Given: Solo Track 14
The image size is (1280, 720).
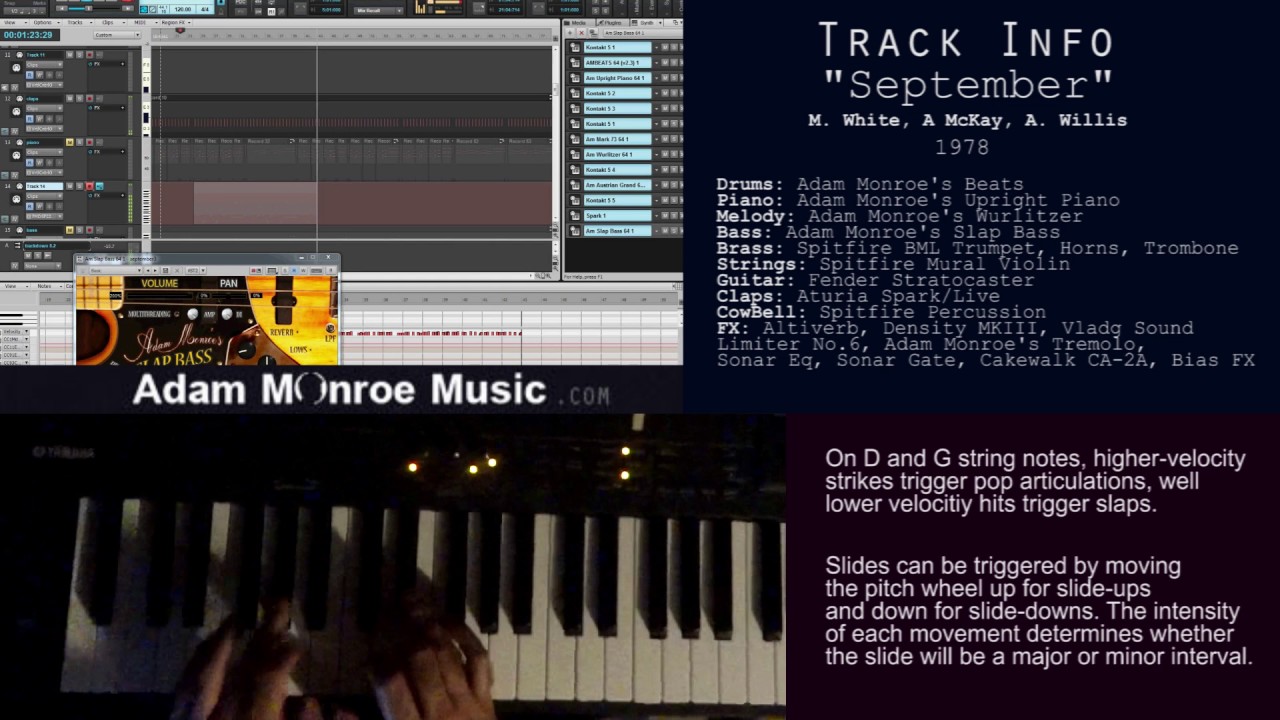Looking at the screenshot, I should [x=79, y=186].
